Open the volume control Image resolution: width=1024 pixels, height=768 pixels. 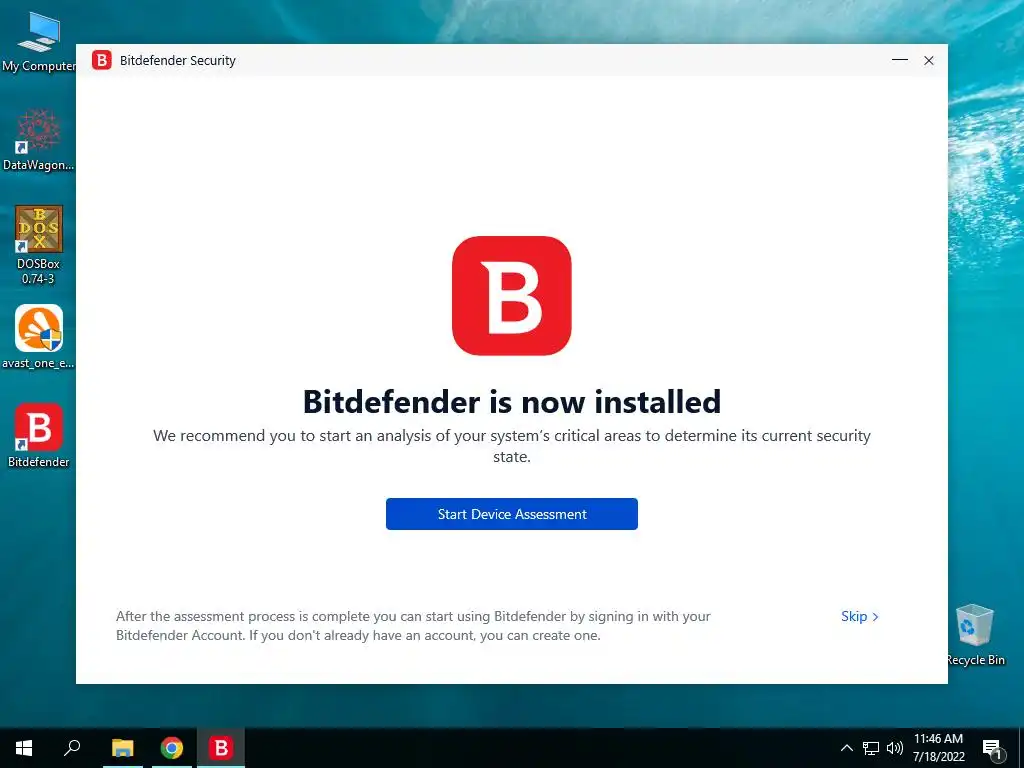pyautogui.click(x=895, y=748)
